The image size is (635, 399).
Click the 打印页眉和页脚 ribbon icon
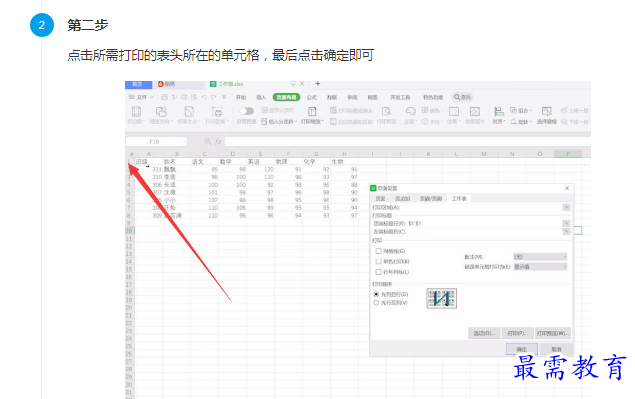(x=333, y=122)
